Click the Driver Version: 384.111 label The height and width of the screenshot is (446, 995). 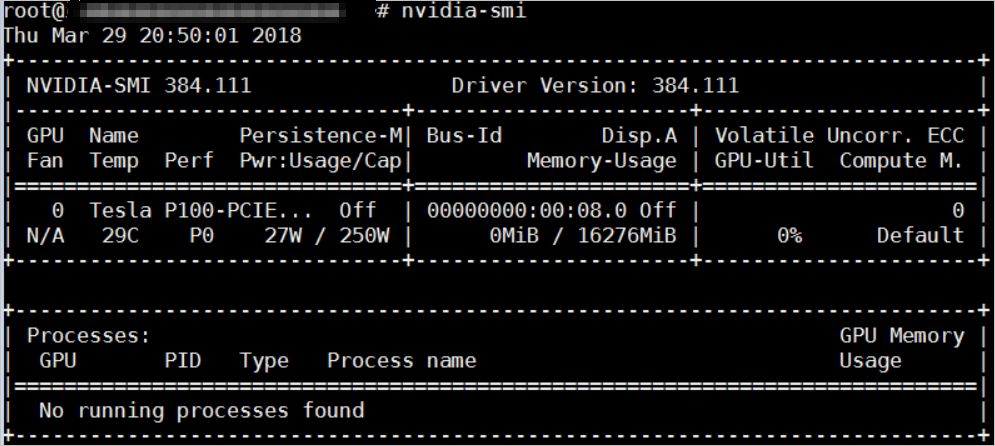(x=595, y=86)
